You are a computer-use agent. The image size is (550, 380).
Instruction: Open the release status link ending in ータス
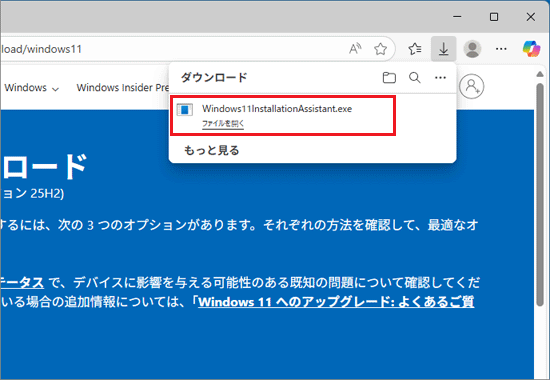tap(22, 282)
